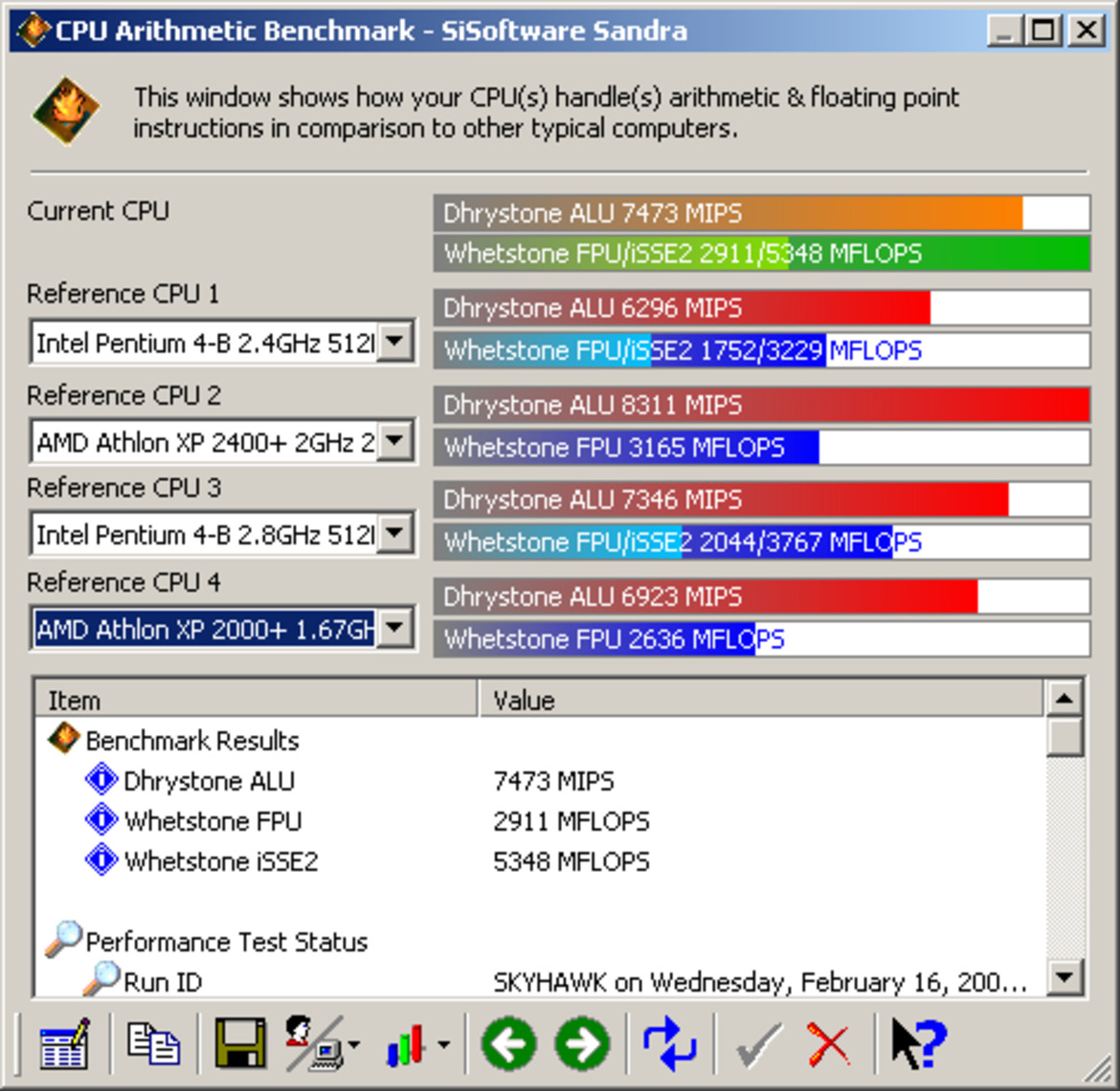Click the info icon beside Dhrystone ALU
The image size is (1120, 1091).
tap(101, 779)
